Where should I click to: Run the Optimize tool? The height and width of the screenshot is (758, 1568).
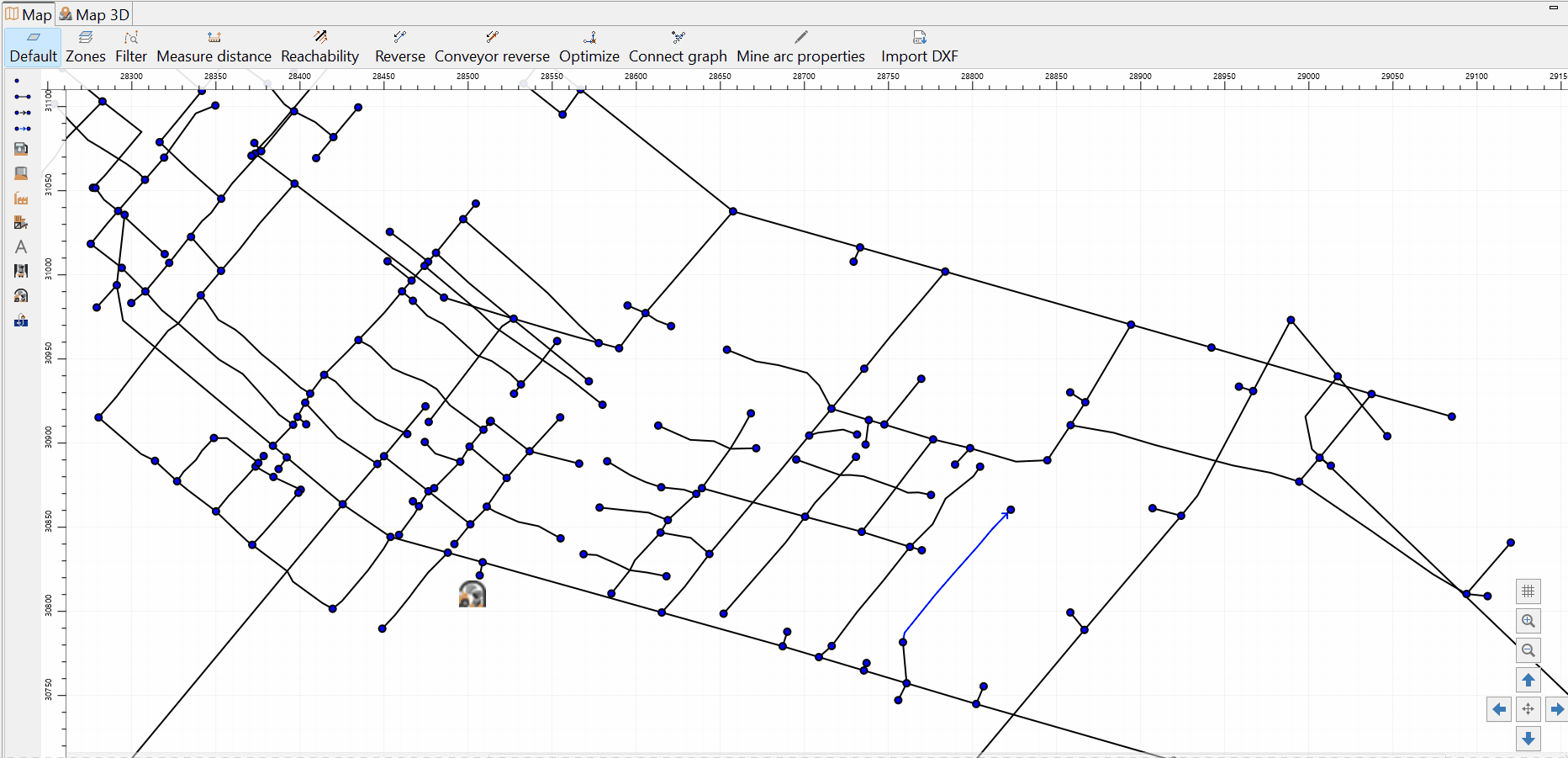(x=589, y=47)
